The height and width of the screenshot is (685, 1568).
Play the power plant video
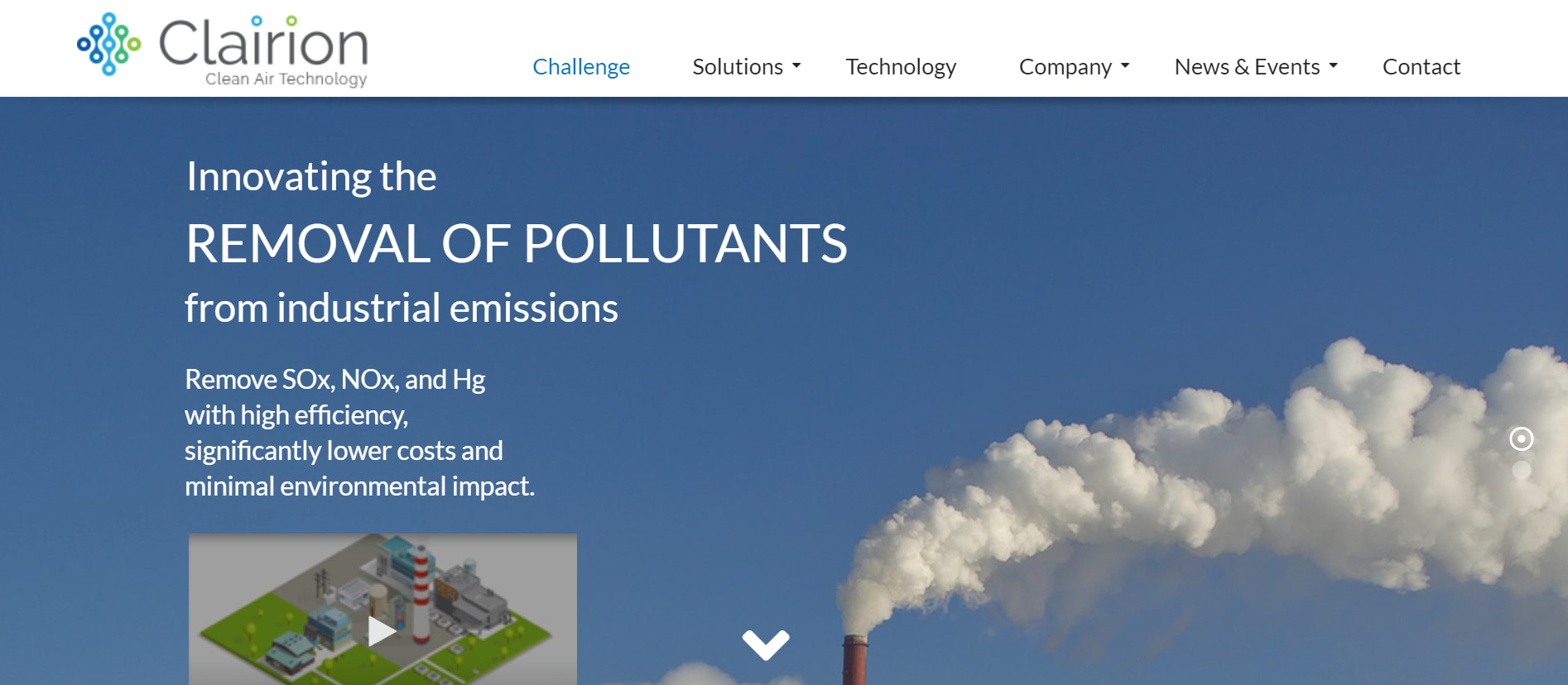pyautogui.click(x=381, y=631)
